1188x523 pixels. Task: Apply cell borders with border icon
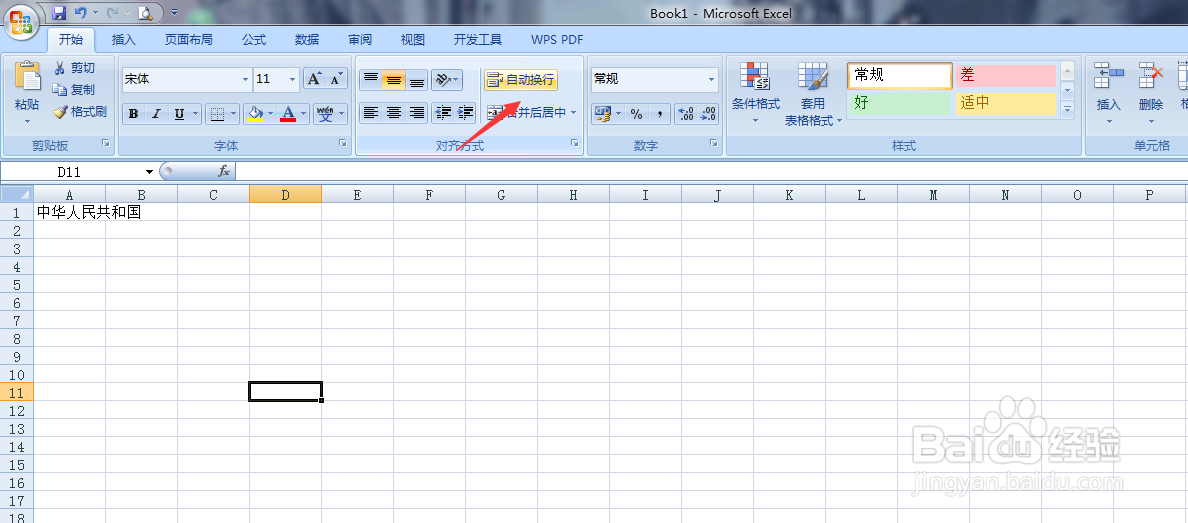click(x=217, y=114)
